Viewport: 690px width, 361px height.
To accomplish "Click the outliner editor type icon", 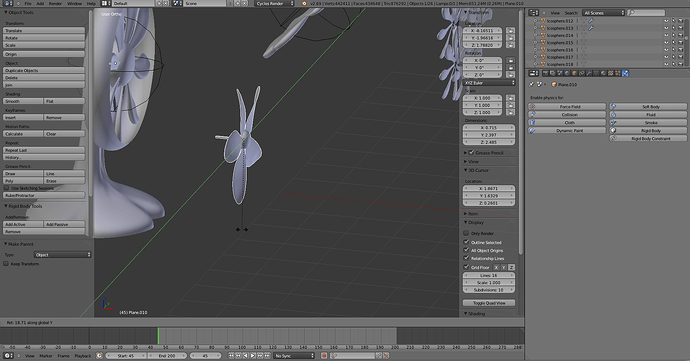I will 533,13.
